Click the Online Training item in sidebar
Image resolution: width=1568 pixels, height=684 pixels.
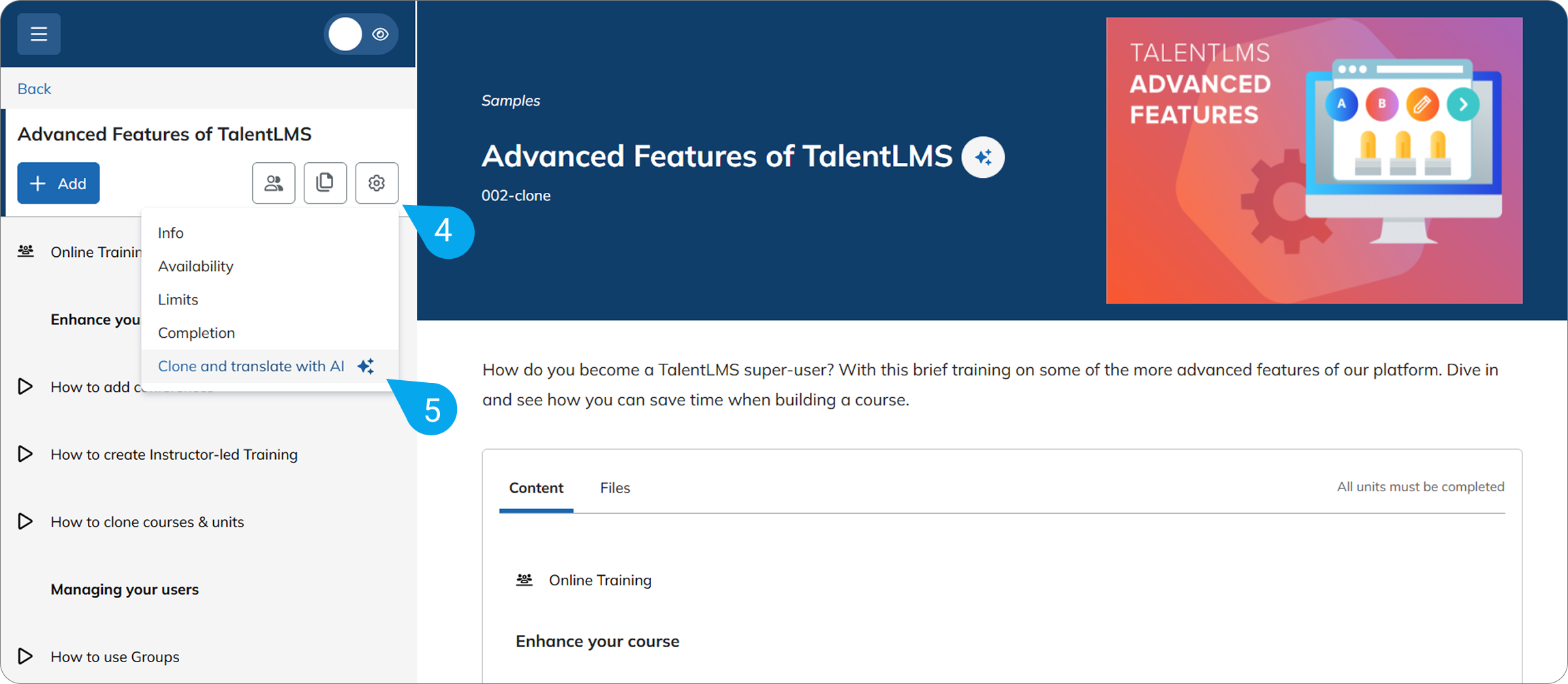click(96, 252)
